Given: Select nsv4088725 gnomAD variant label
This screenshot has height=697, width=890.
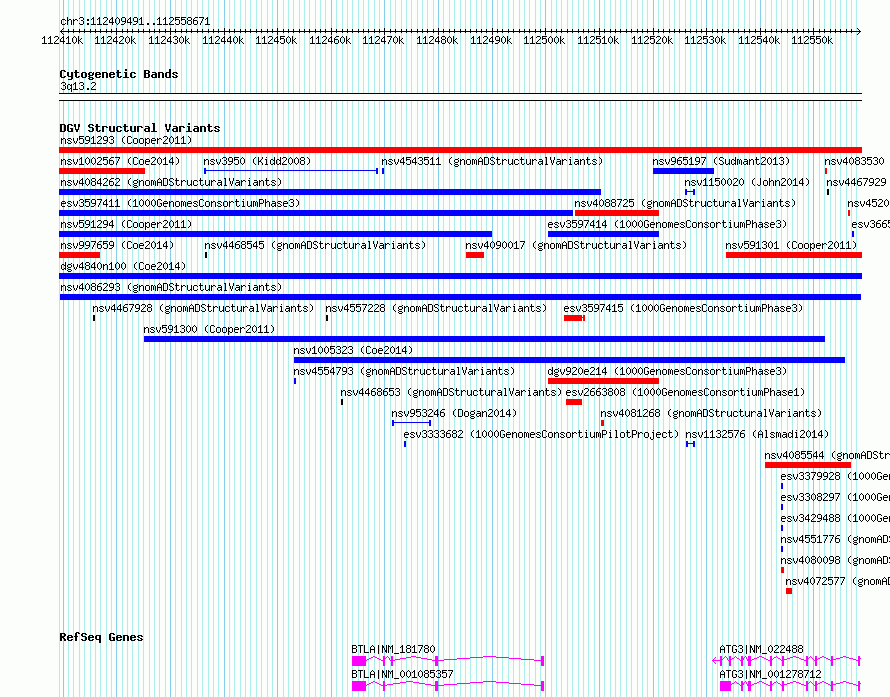Looking at the screenshot, I should pyautogui.click(x=685, y=203).
